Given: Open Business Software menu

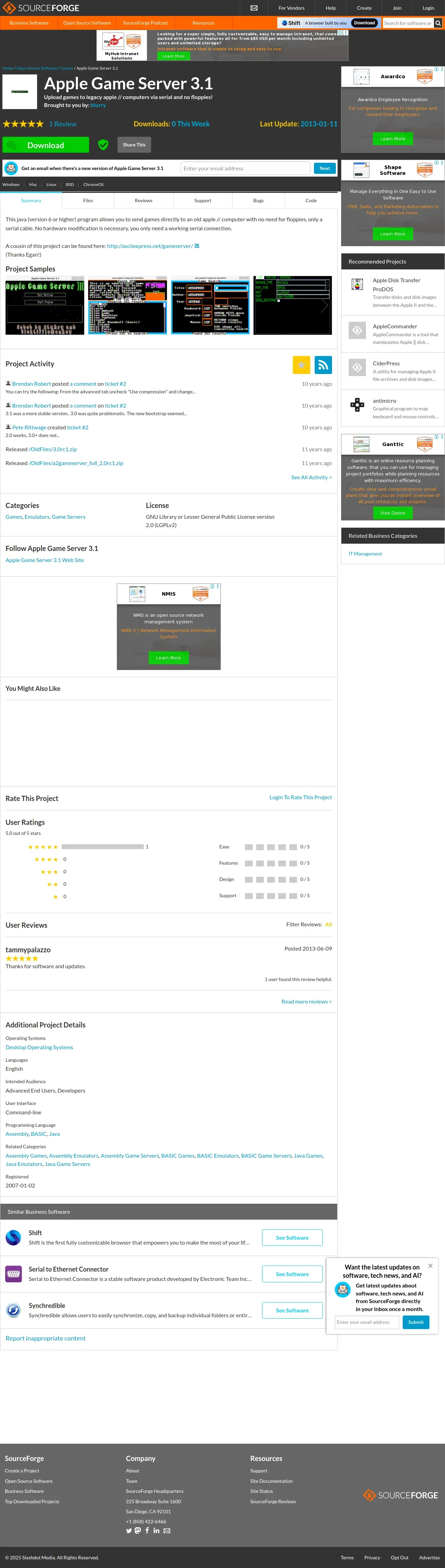Looking at the screenshot, I should pyautogui.click(x=29, y=23).
